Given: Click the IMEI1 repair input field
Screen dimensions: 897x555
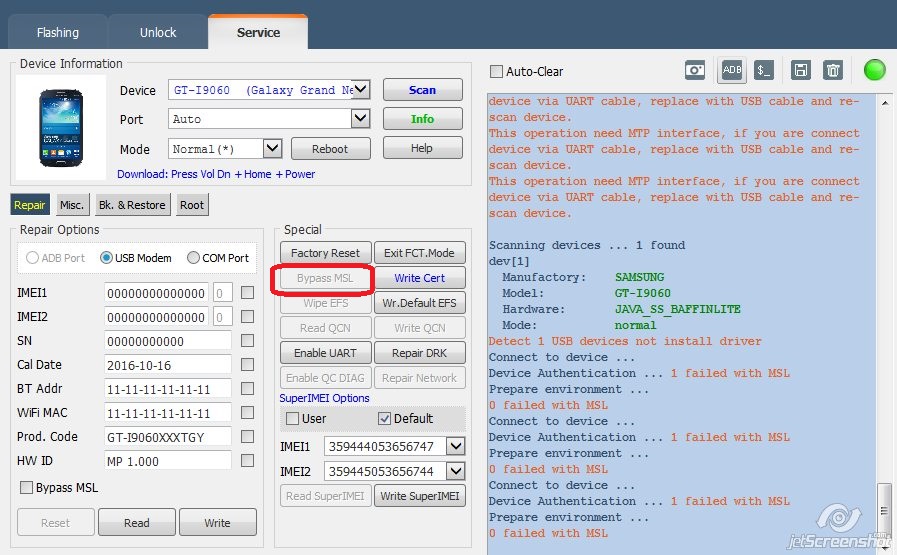Looking at the screenshot, I should [156, 293].
